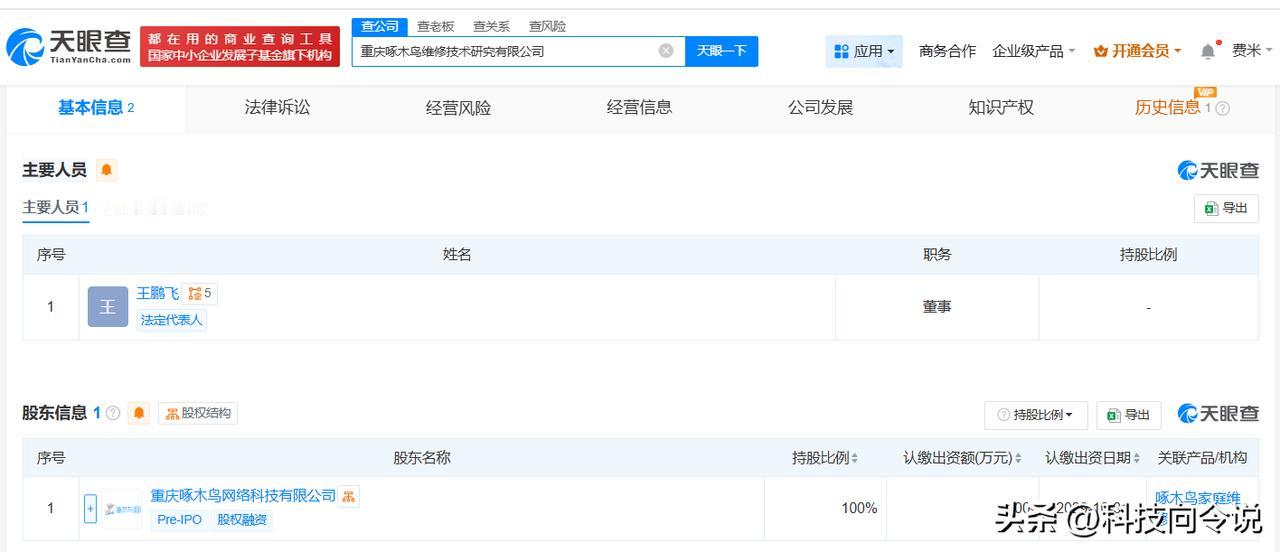The width and height of the screenshot is (1280, 552).
Task: Sort by 持股比例 column arrows
Action: 855,458
